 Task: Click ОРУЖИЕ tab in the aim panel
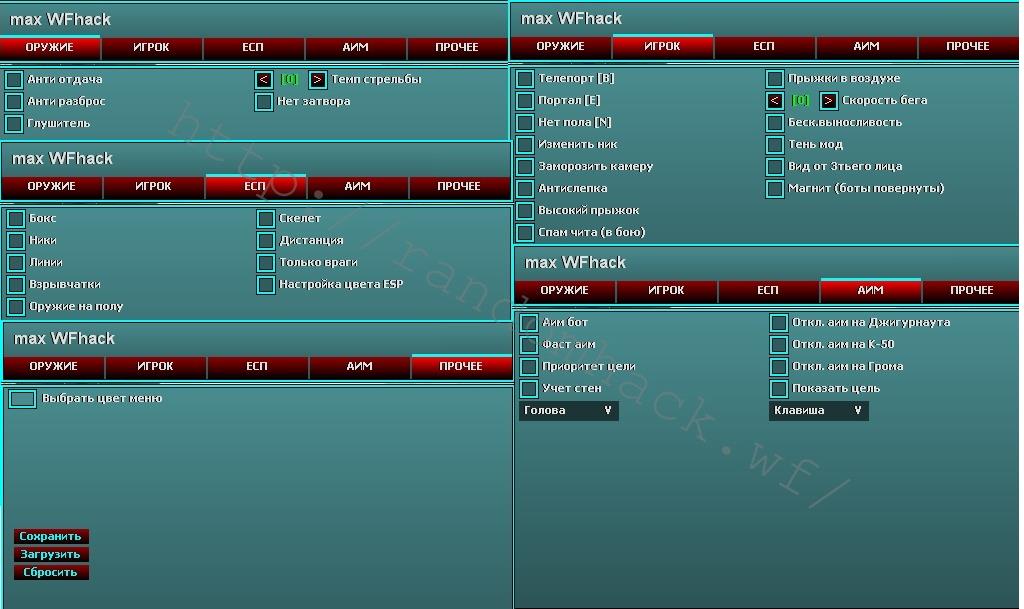click(x=565, y=290)
